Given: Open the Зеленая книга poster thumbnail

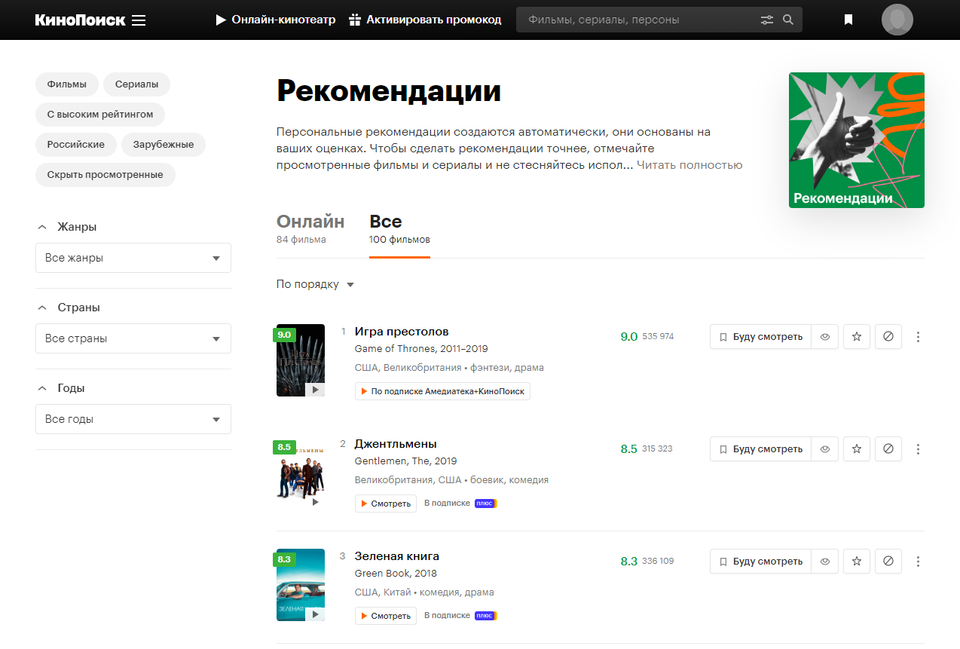Looking at the screenshot, I should [301, 585].
